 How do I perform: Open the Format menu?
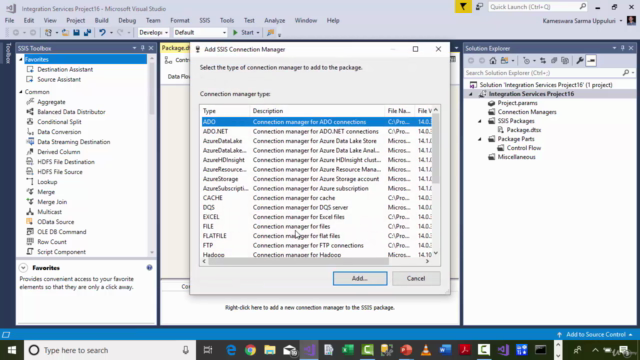(x=180, y=20)
